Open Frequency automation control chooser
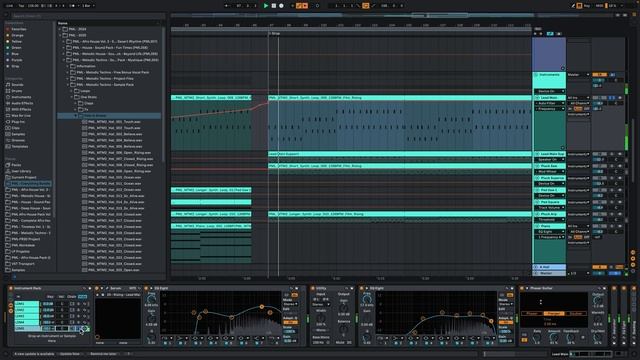 pos(549,109)
